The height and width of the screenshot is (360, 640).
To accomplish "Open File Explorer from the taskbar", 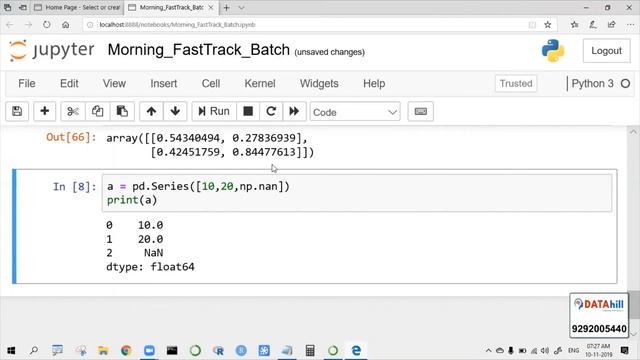I will click(103, 350).
